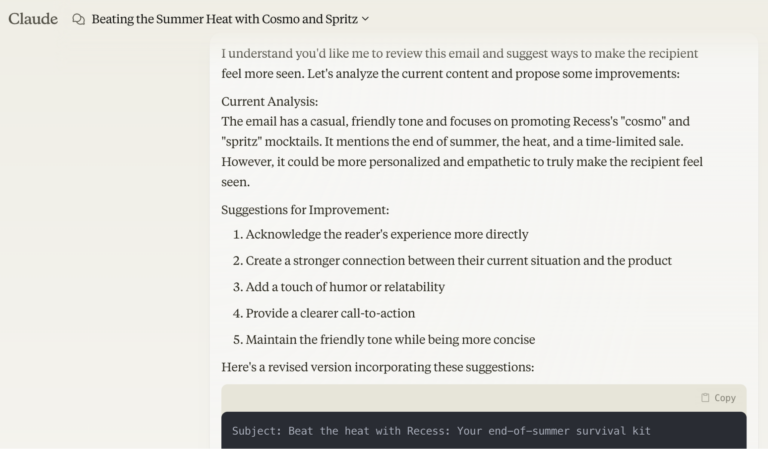The height and width of the screenshot is (449, 768).
Task: Click the "Suggestions for Improvement:" heading
Action: click(x=305, y=210)
